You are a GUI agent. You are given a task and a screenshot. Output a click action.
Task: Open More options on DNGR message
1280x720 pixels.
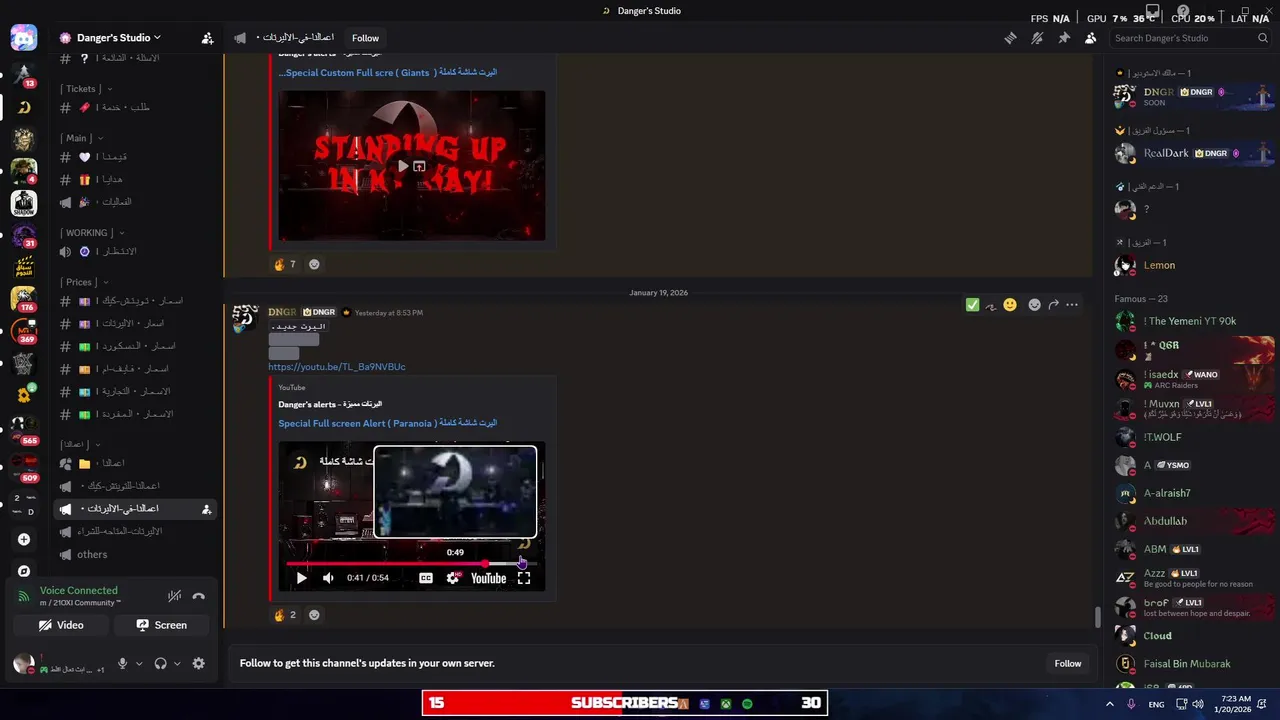[1072, 305]
